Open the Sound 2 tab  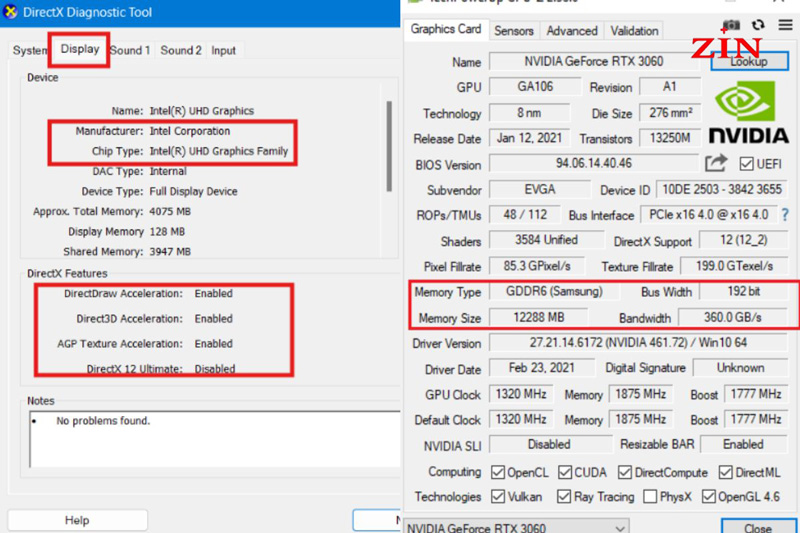181,50
